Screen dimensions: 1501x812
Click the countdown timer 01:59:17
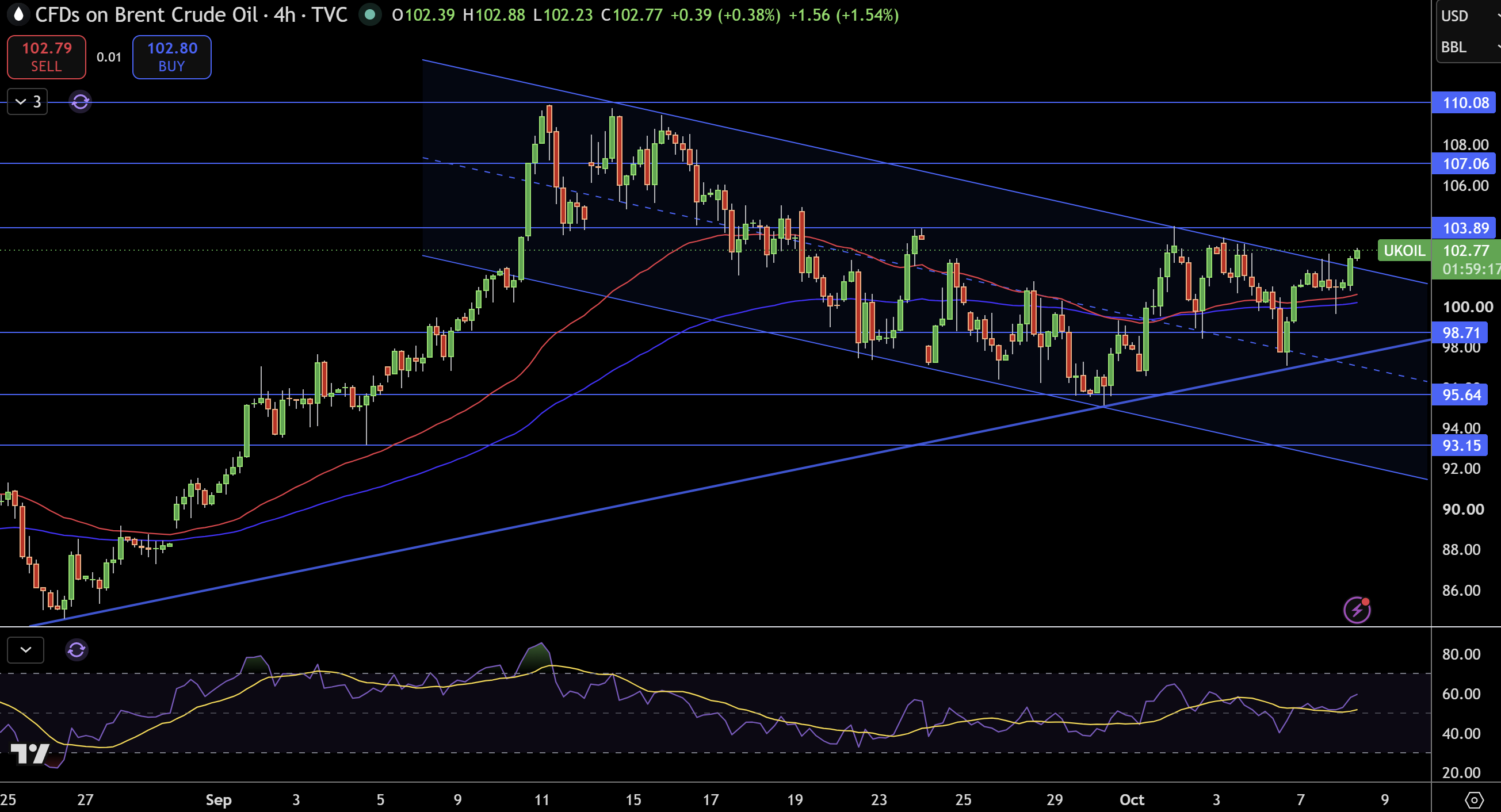click(x=1471, y=269)
